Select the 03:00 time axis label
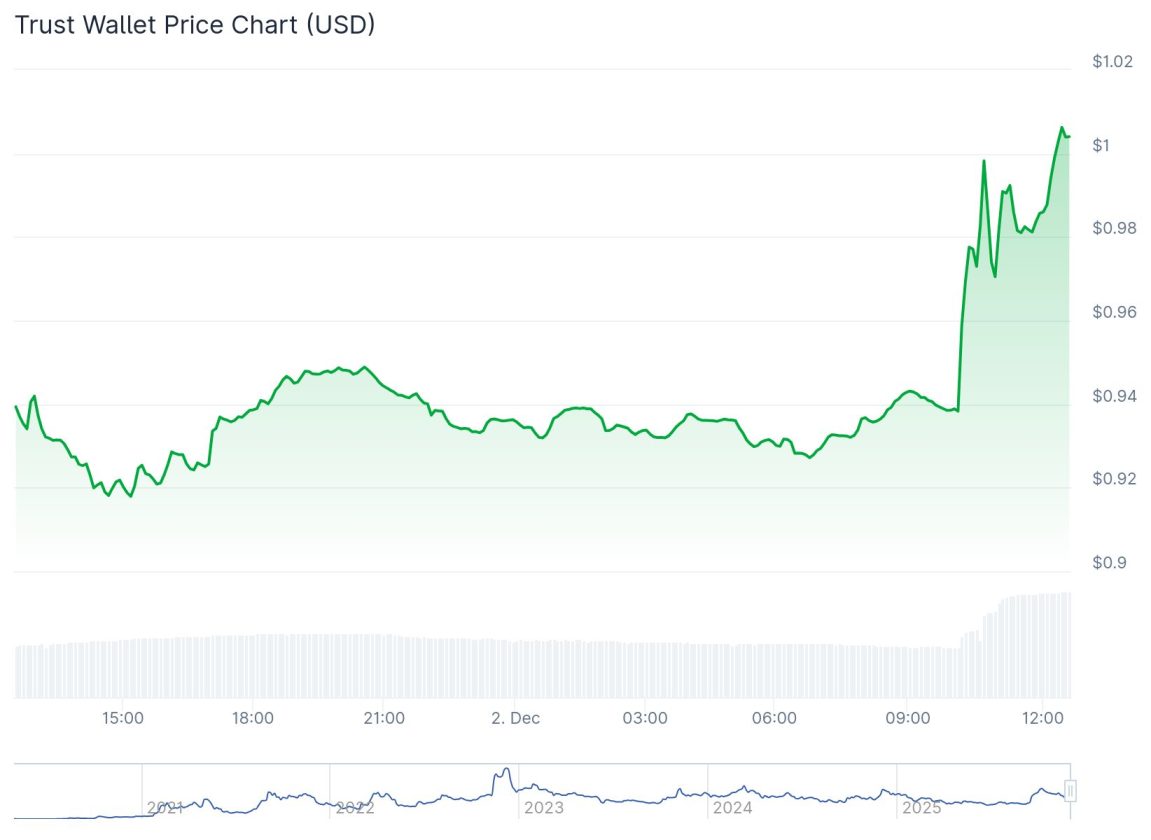The height and width of the screenshot is (840, 1151). pos(645,718)
